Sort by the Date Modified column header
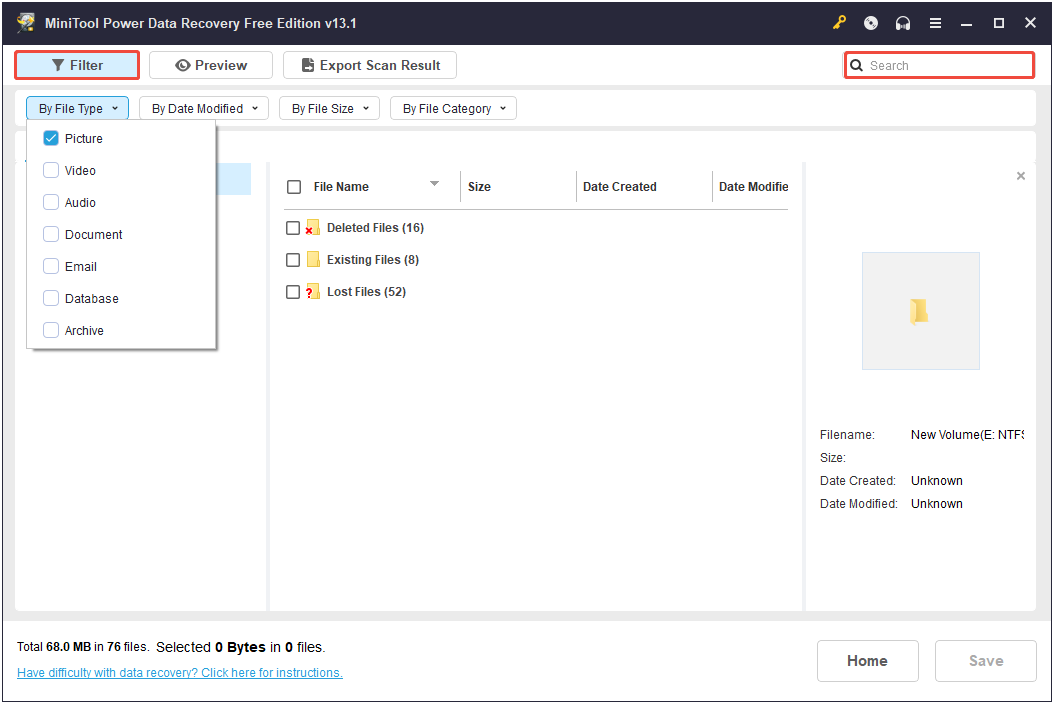 [754, 186]
